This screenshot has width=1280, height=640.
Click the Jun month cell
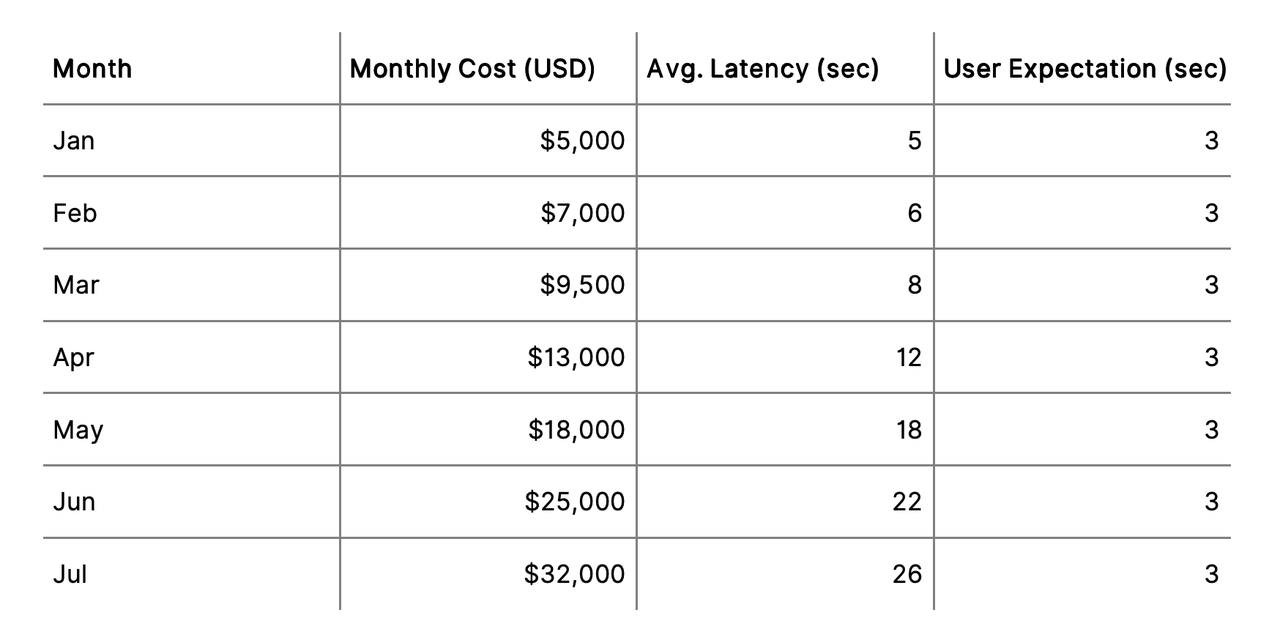tap(74, 502)
